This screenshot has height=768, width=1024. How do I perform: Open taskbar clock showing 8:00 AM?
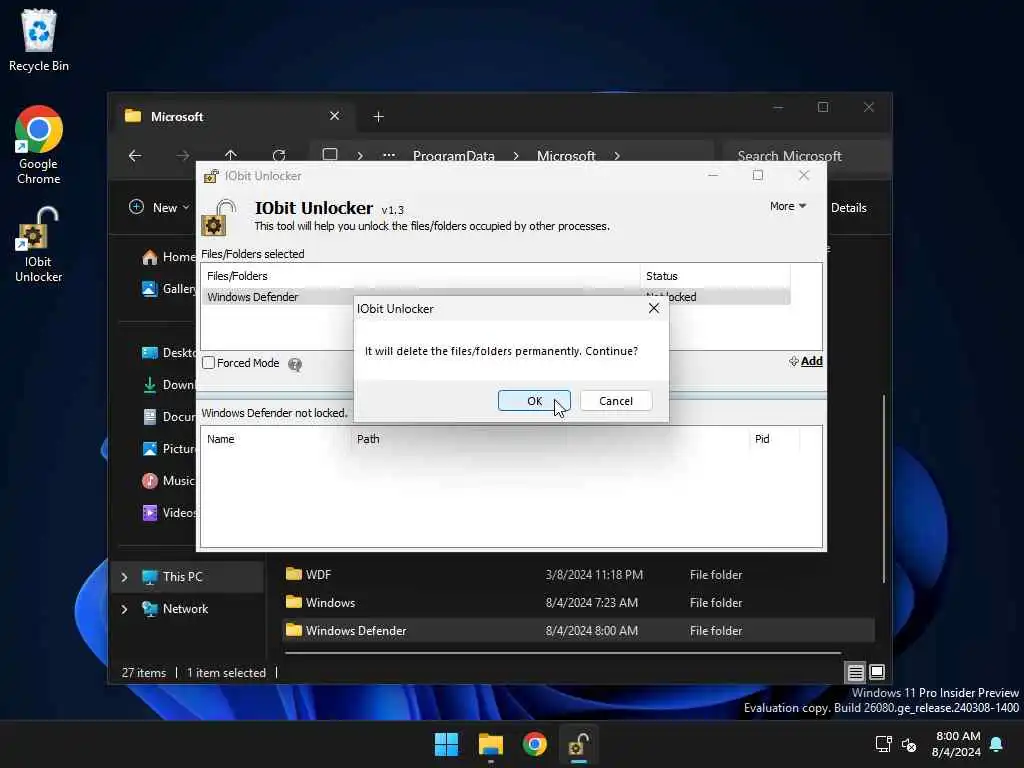[x=956, y=744]
